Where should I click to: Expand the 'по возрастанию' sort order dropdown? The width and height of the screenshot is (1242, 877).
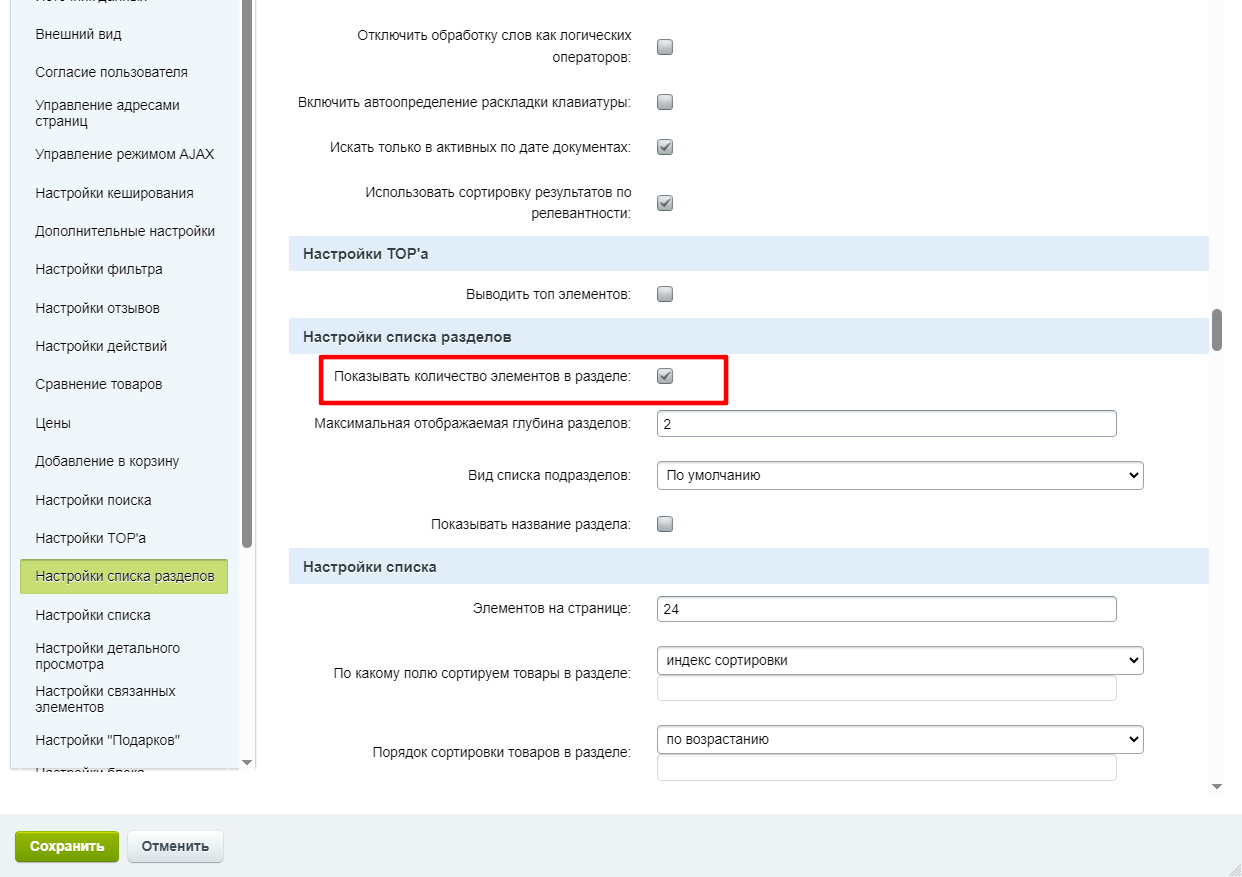click(899, 739)
